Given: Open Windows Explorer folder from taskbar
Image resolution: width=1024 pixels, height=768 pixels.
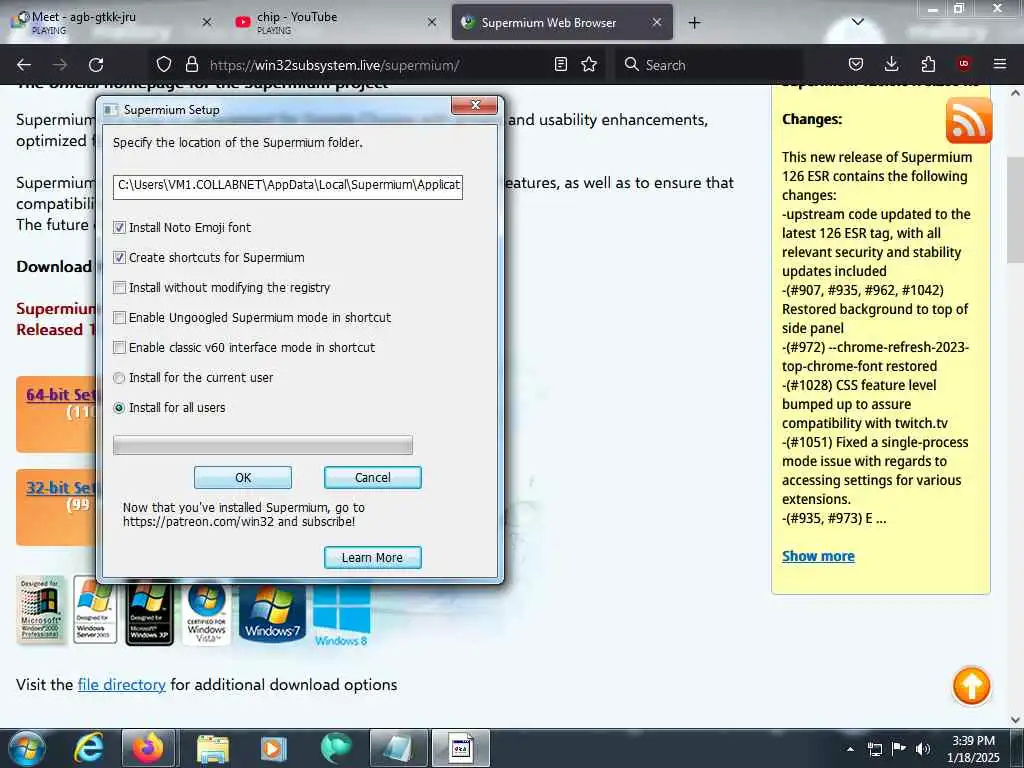Looking at the screenshot, I should point(212,748).
